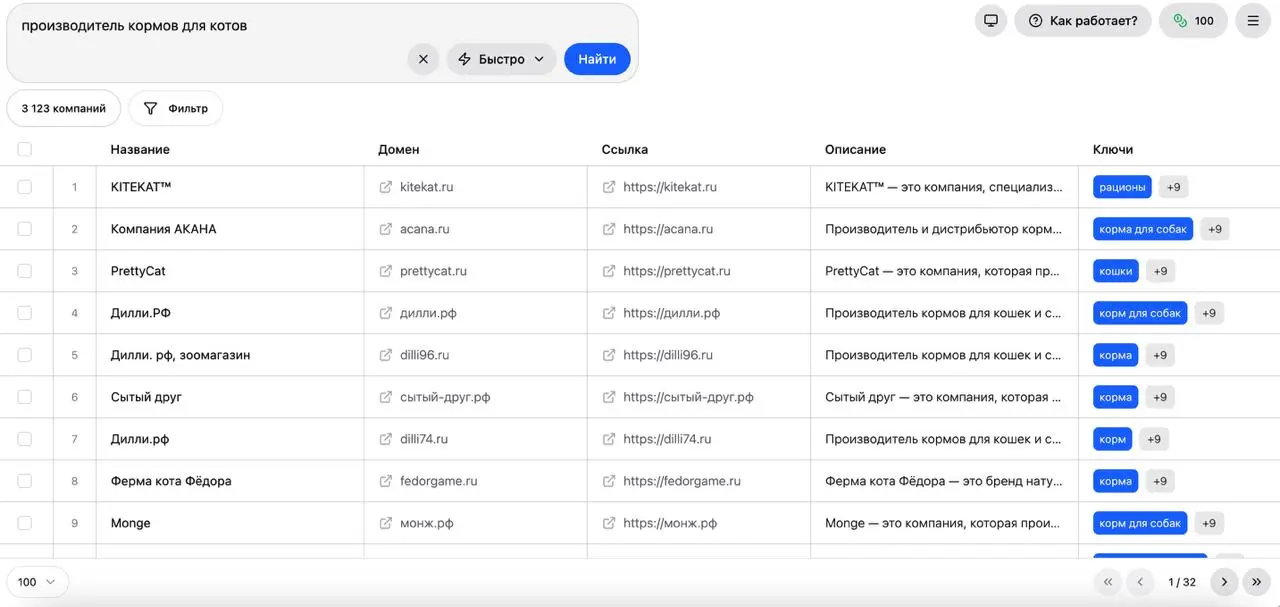Viewport: 1280px width, 607px height.
Task: Open external link icon for dilli96.ru domain
Action: pyautogui.click(x=386, y=355)
